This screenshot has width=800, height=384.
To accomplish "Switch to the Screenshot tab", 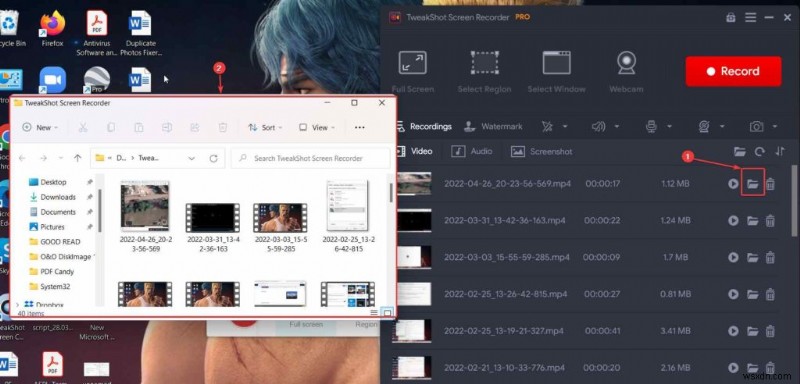I will click(541, 151).
